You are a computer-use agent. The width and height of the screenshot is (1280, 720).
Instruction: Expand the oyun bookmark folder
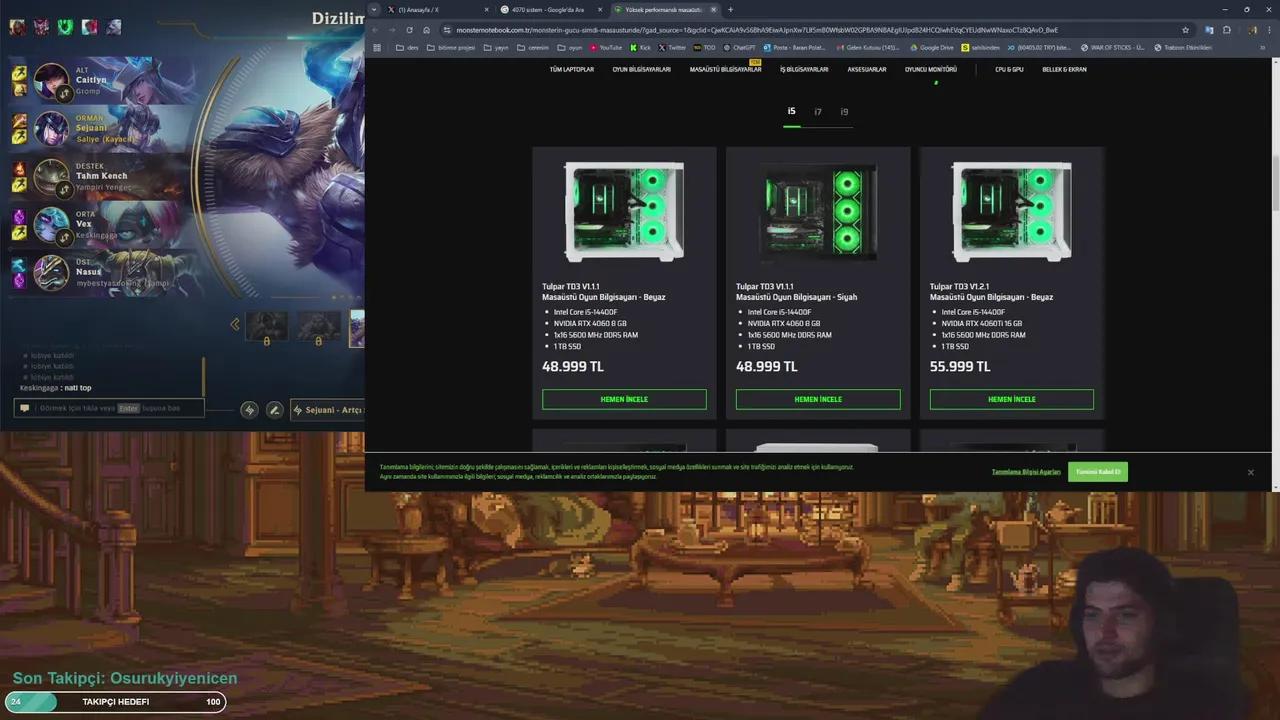(x=570, y=47)
